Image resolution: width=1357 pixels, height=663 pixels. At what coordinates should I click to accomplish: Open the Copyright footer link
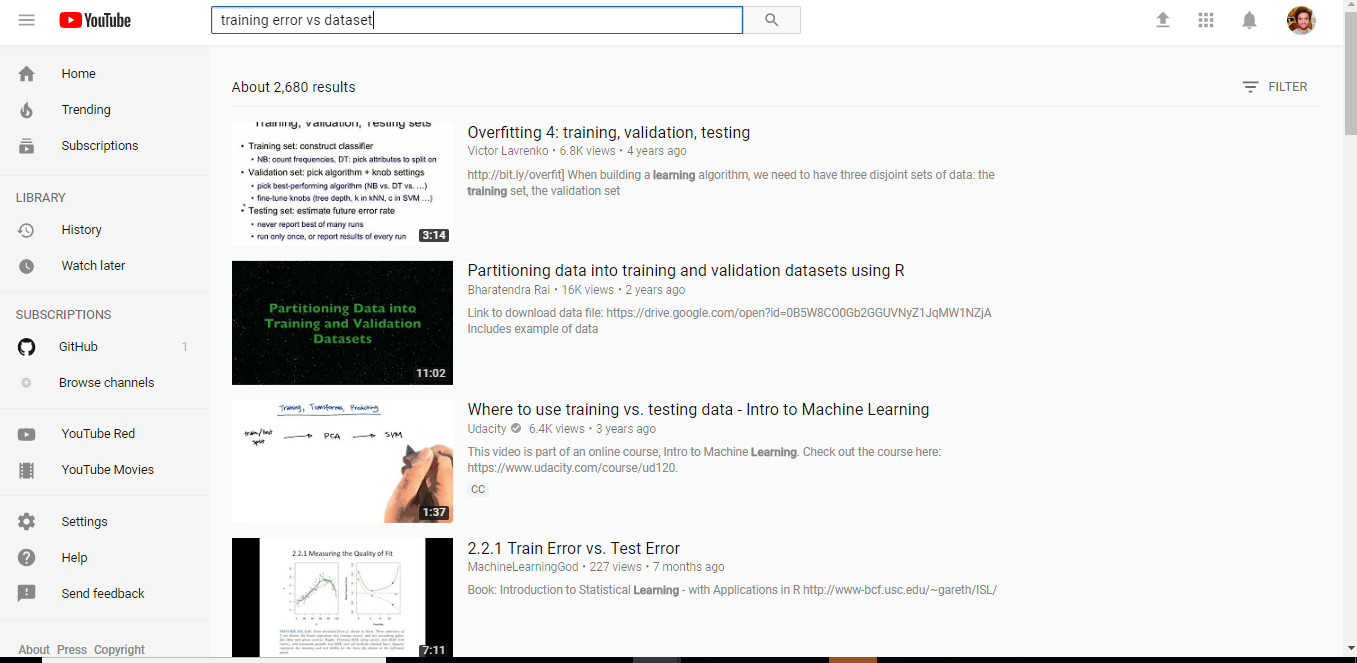(x=119, y=650)
